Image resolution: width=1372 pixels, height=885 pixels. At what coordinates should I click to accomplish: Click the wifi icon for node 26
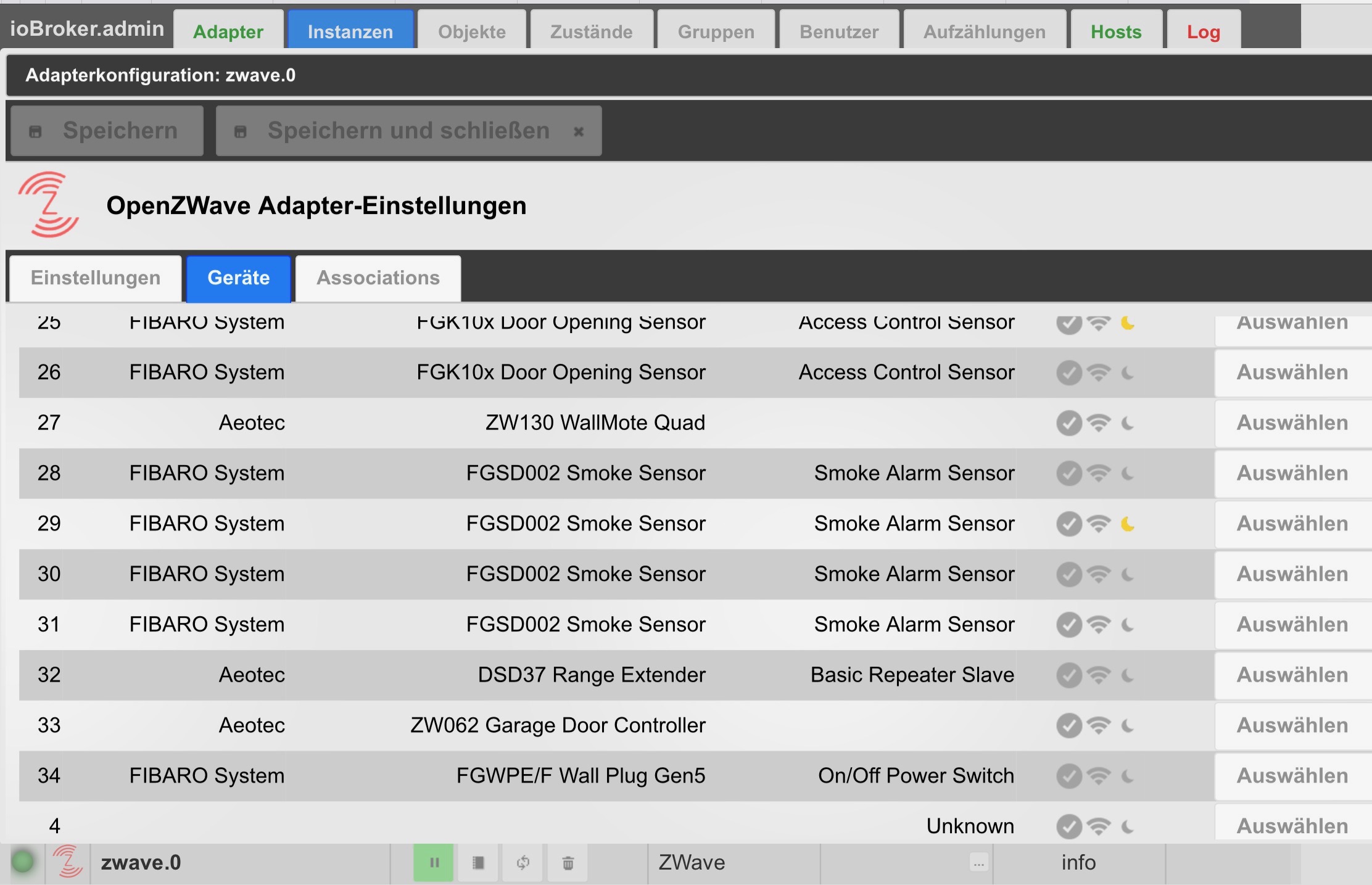1099,373
